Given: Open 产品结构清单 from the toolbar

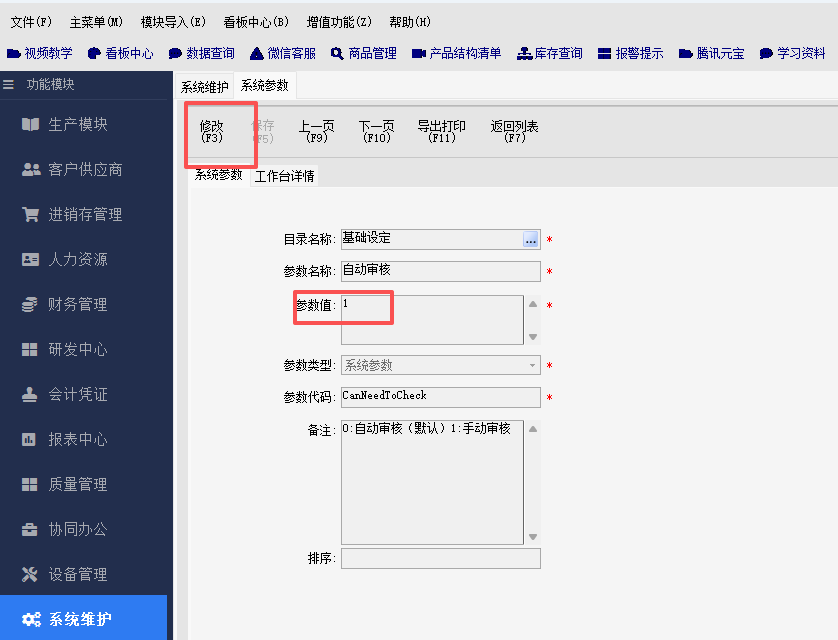Looking at the screenshot, I should 456,53.
